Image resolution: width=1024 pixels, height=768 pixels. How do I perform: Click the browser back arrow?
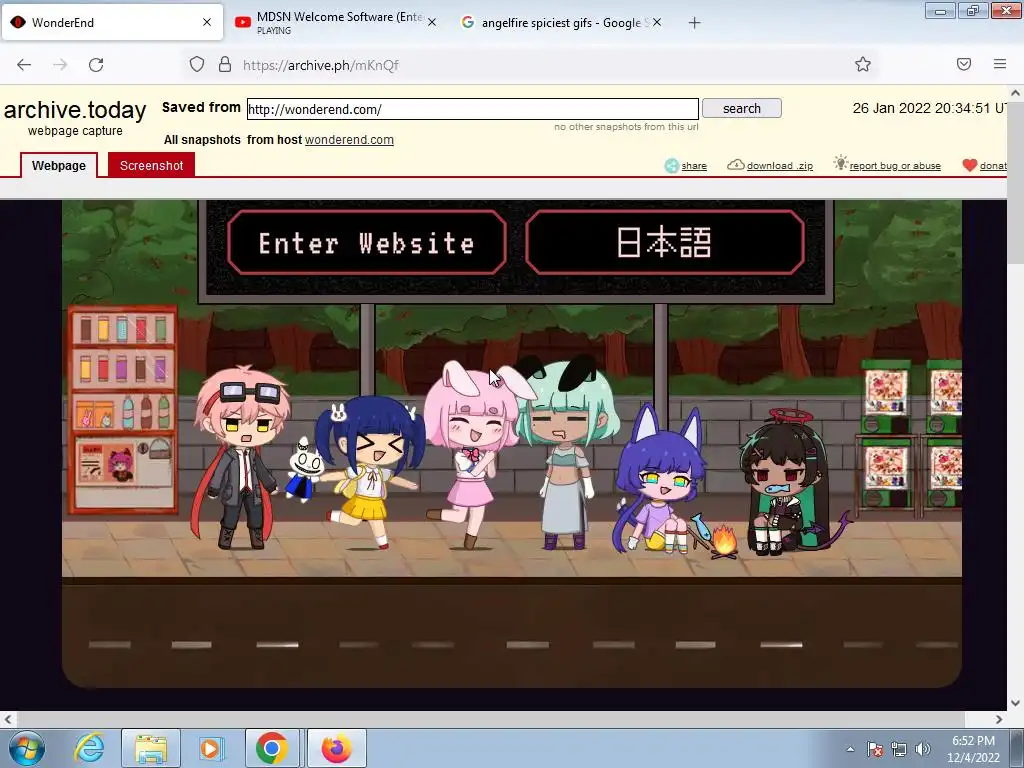click(24, 65)
